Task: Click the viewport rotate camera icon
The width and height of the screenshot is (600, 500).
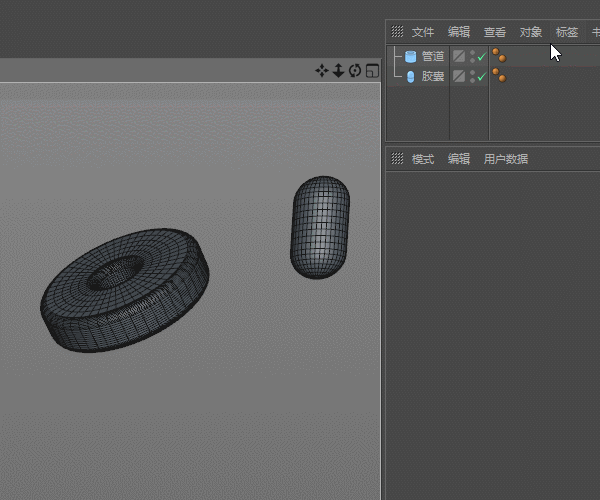Action: 354,70
